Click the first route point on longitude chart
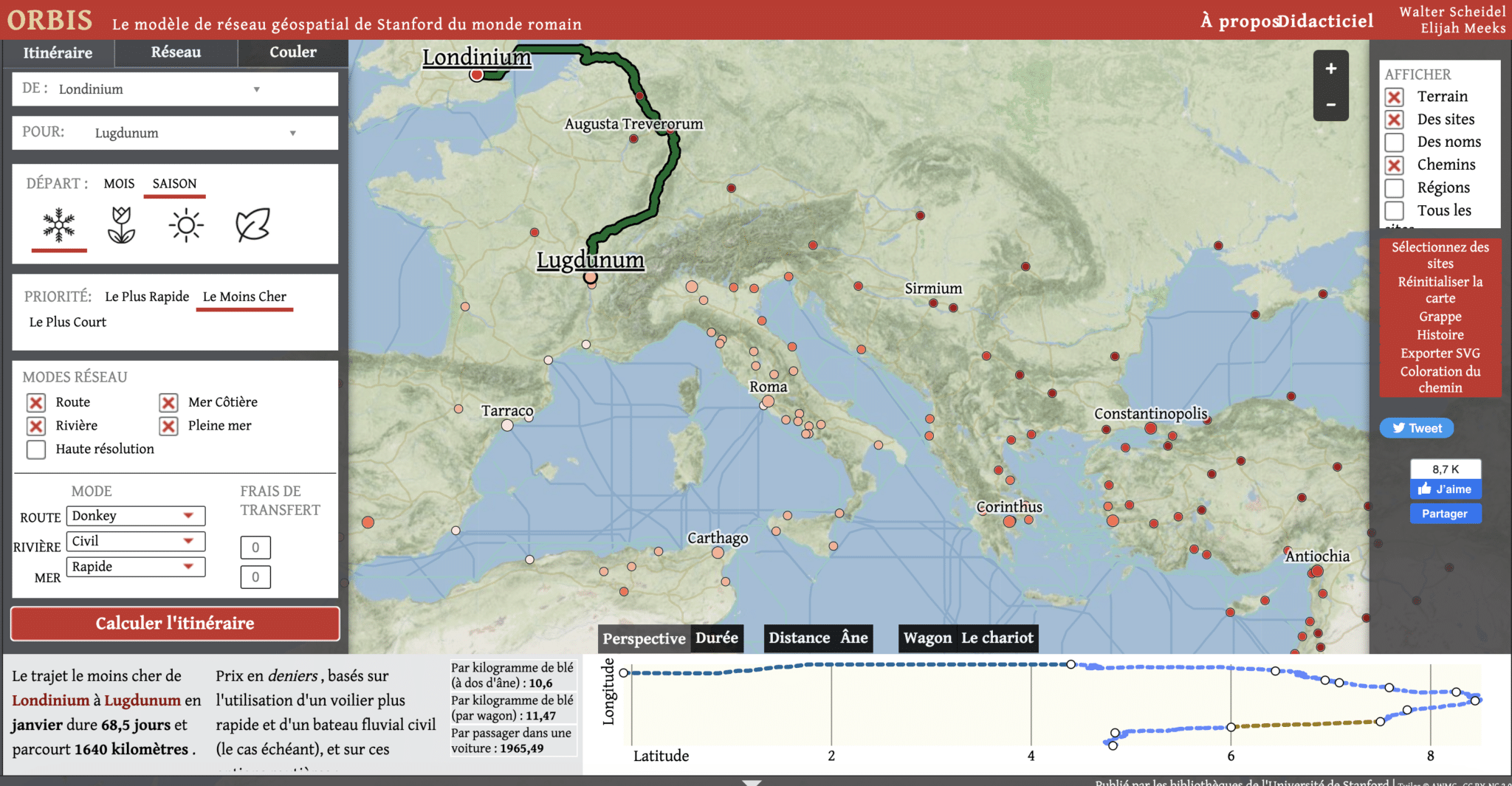 (x=624, y=672)
